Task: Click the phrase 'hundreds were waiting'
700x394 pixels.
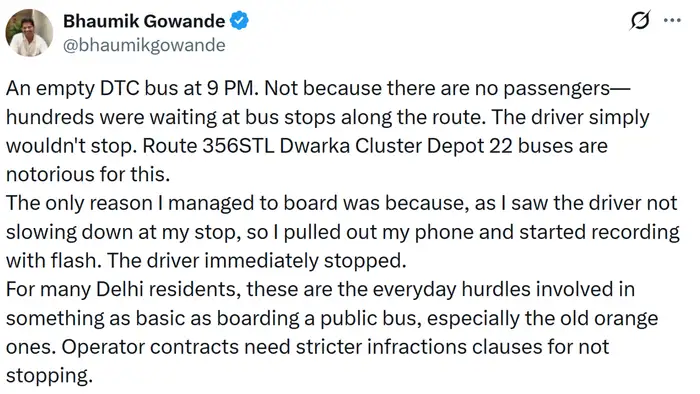Action: [x=106, y=117]
